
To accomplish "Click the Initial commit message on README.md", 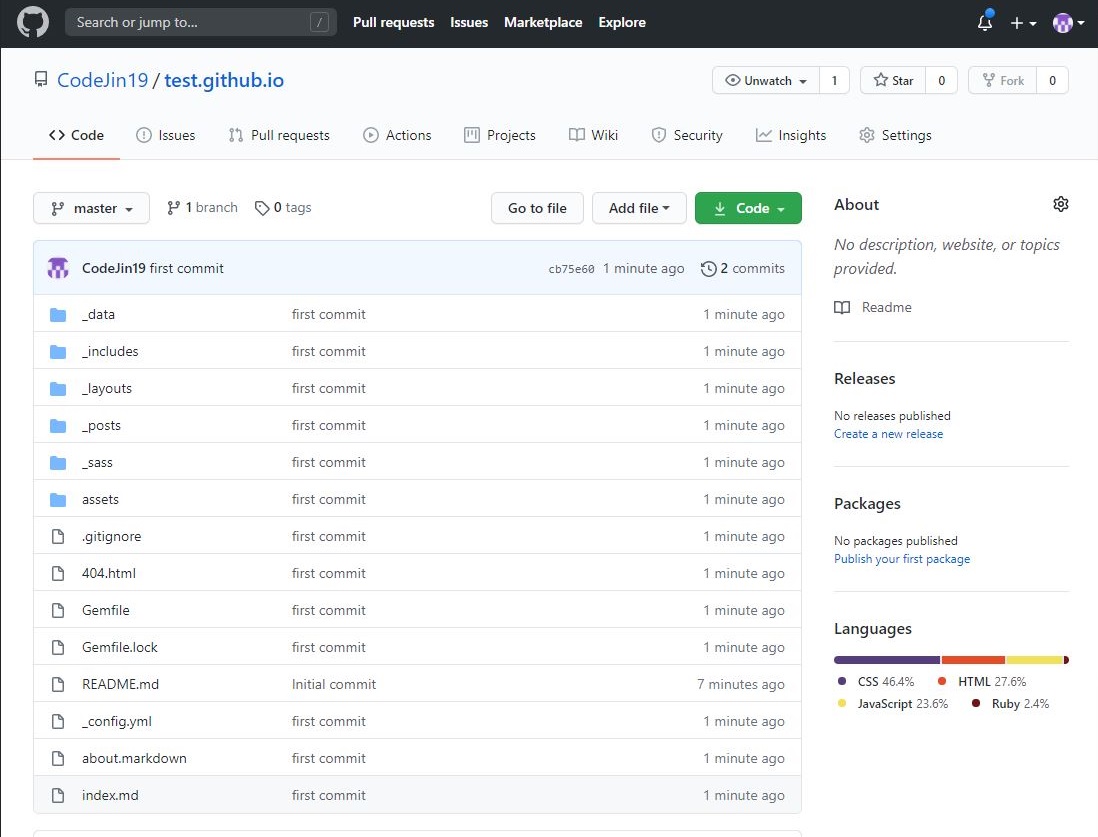I will point(334,684).
